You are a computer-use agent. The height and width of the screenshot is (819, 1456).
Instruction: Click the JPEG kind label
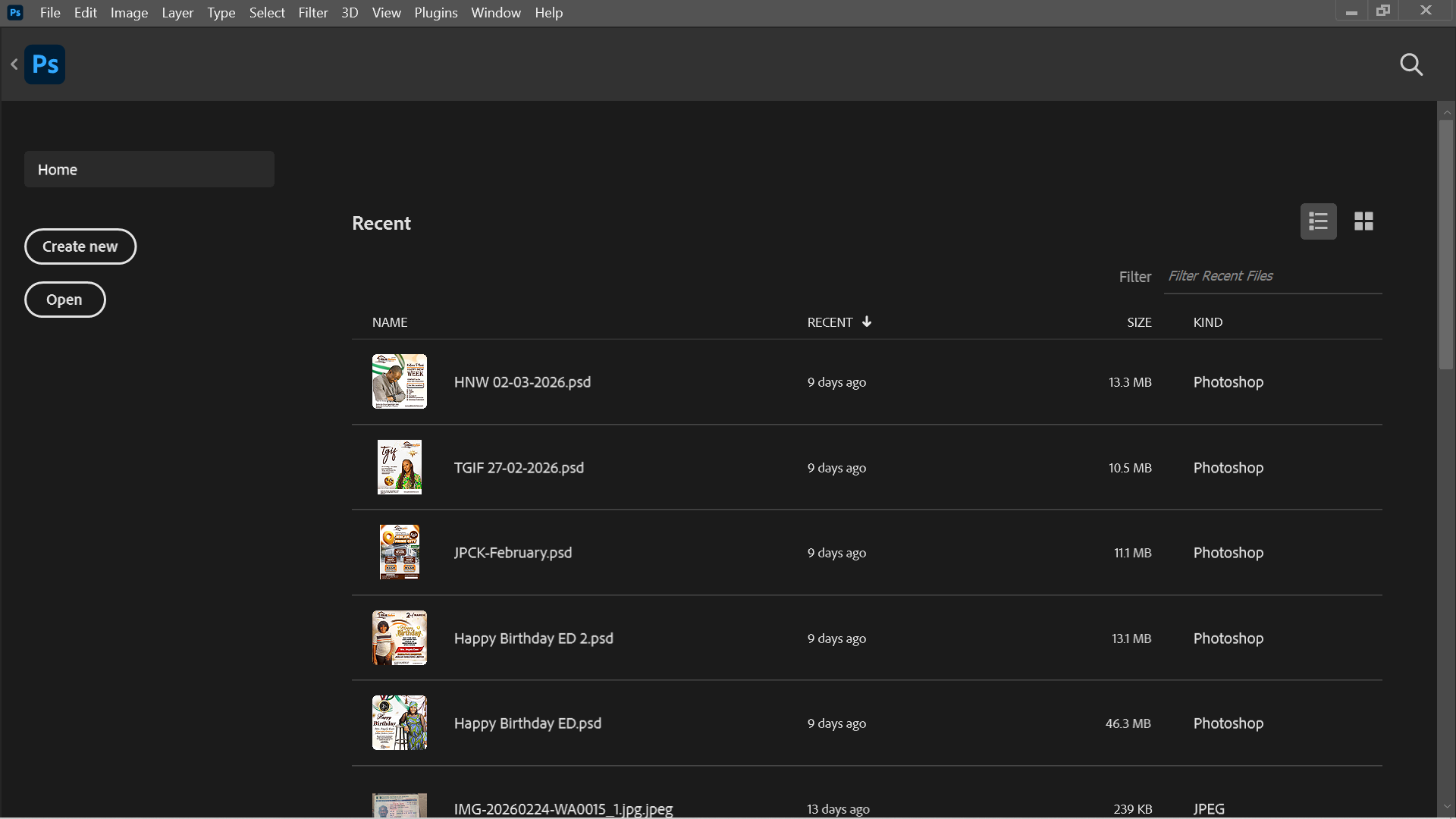(1209, 809)
